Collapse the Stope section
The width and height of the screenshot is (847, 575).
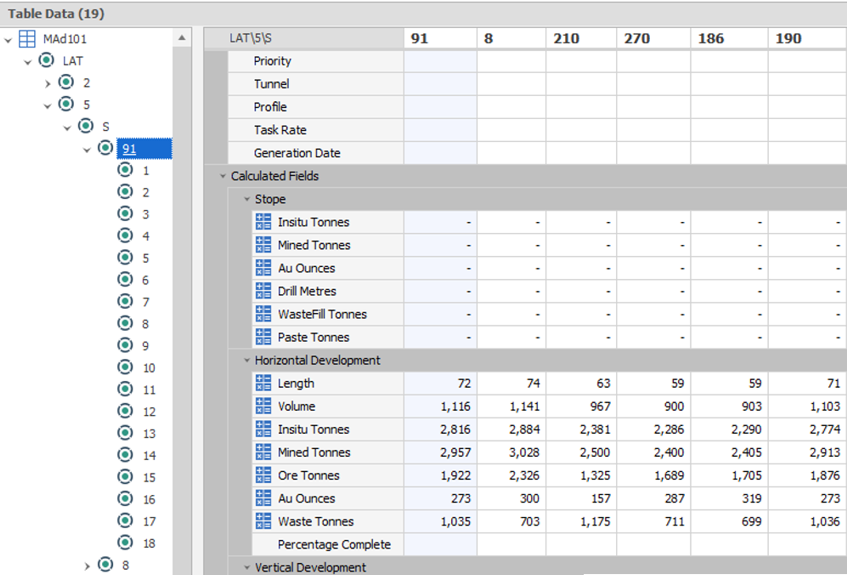pyautogui.click(x=246, y=199)
